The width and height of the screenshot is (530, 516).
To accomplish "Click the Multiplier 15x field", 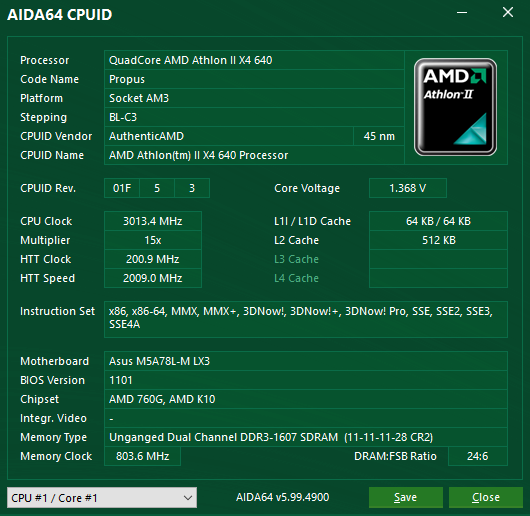I will pyautogui.click(x=153, y=240).
